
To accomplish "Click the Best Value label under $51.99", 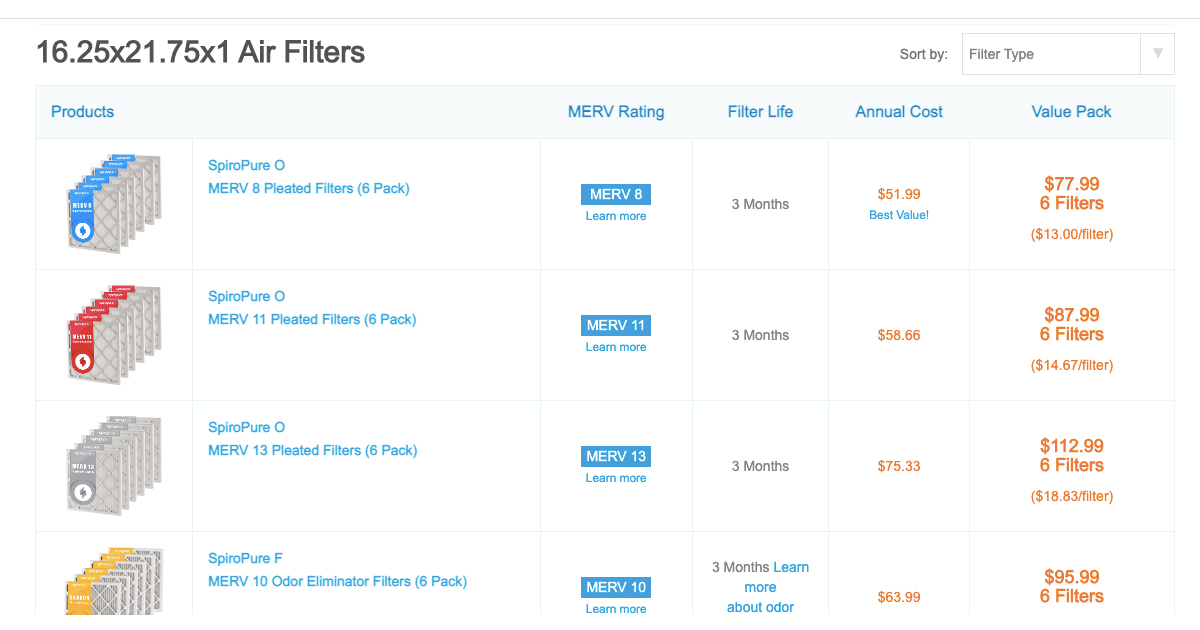I will pyautogui.click(x=898, y=215).
